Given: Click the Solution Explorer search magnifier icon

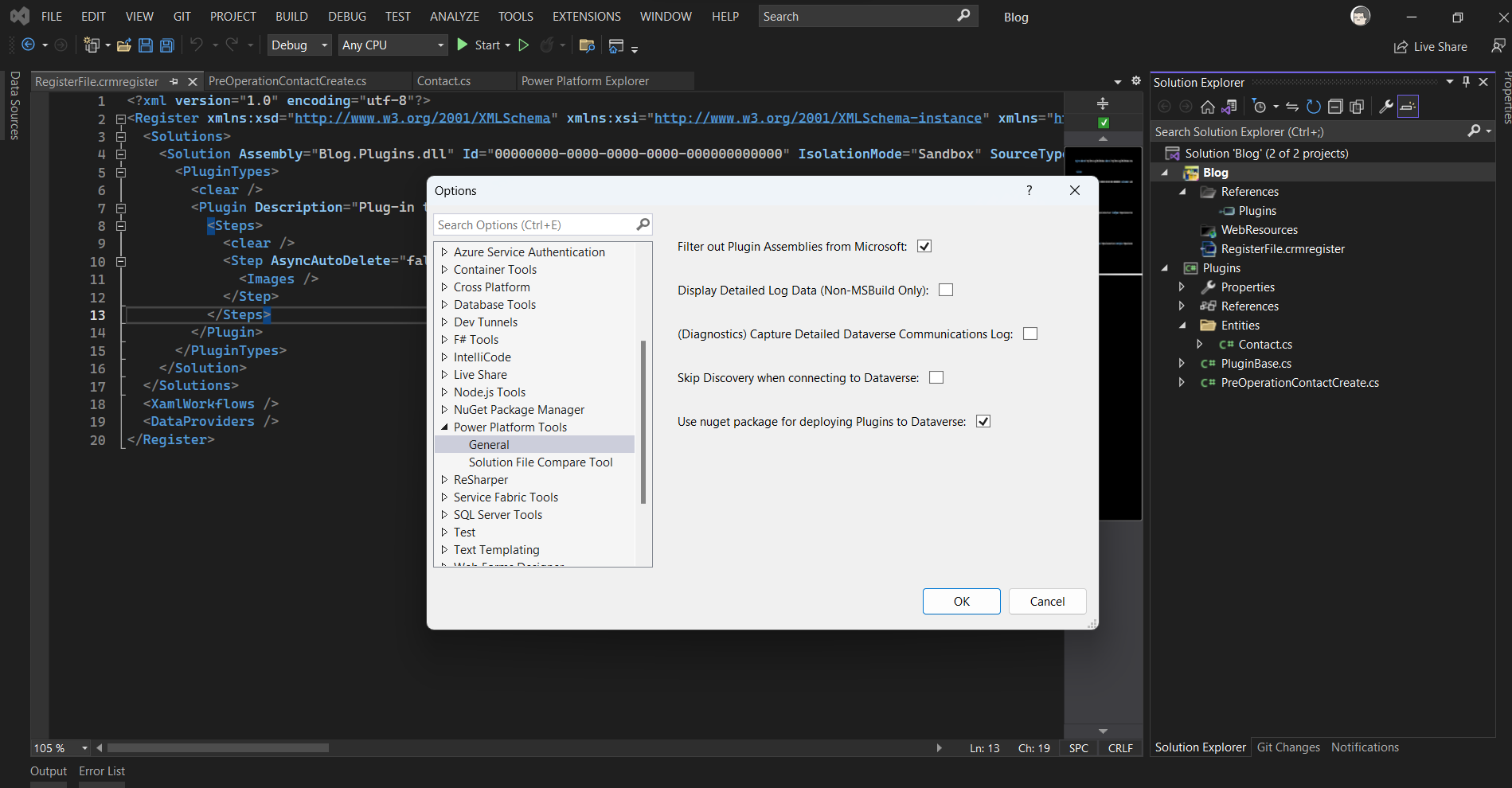Looking at the screenshot, I should coord(1475,131).
